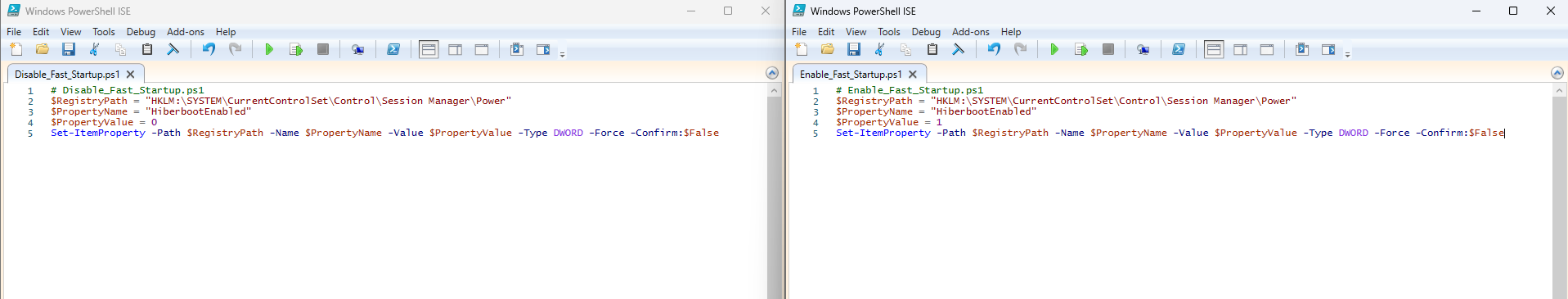Open Debug menu in right ISE window
The width and height of the screenshot is (1568, 299).
click(926, 32)
